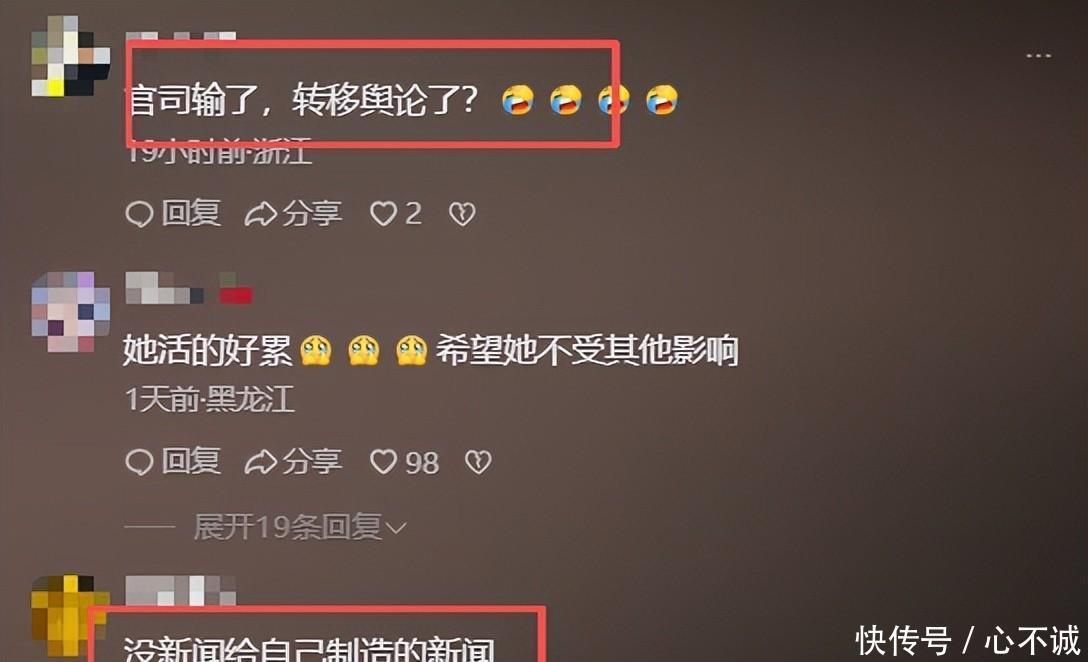The height and width of the screenshot is (662, 1088).
Task: Click 没新闻给自己制造的新闻 comment text
Action: [x=309, y=648]
